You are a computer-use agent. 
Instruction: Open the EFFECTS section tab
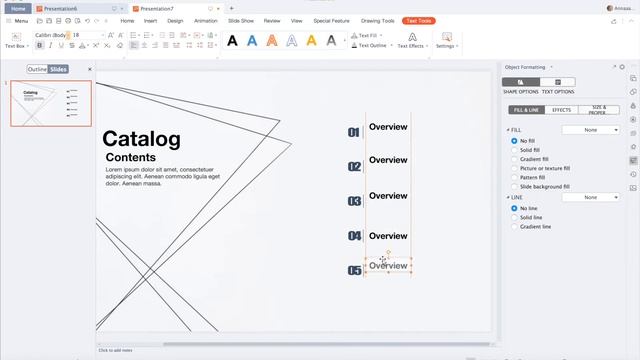coord(562,110)
